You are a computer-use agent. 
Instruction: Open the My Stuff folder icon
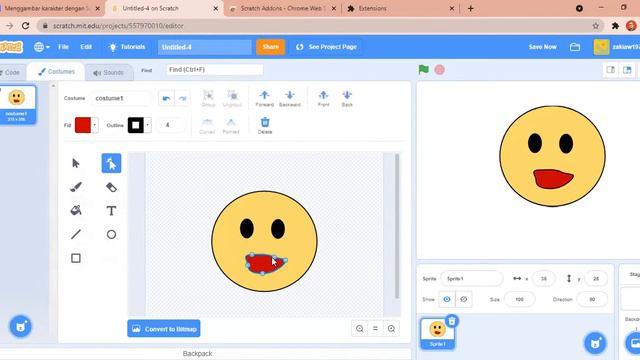click(575, 47)
